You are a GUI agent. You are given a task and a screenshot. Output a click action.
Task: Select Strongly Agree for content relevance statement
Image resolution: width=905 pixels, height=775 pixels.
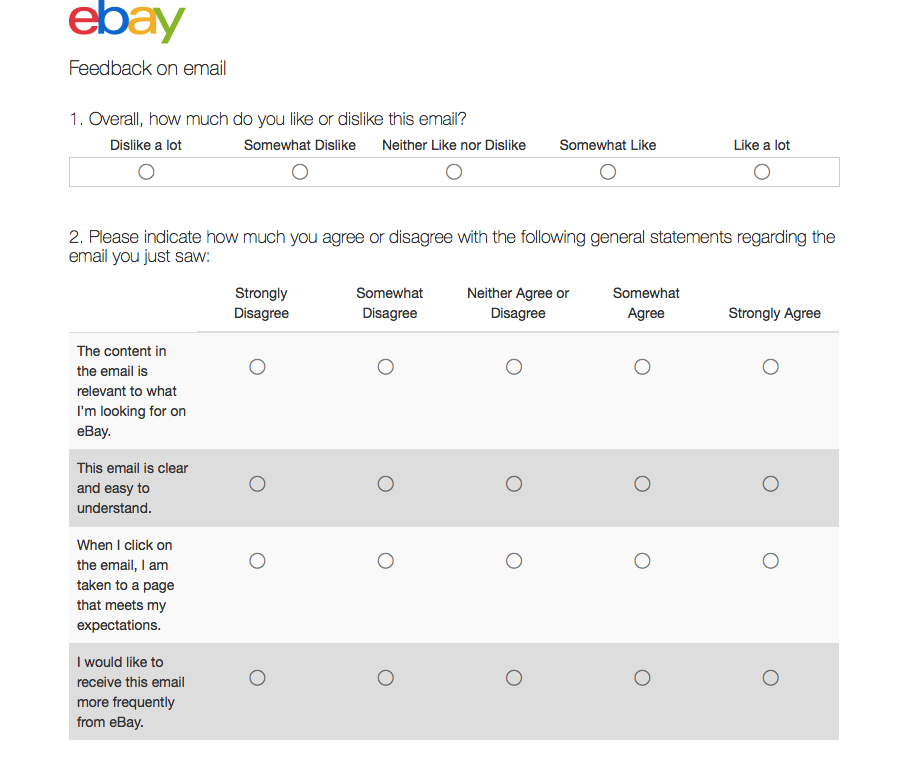click(x=771, y=367)
